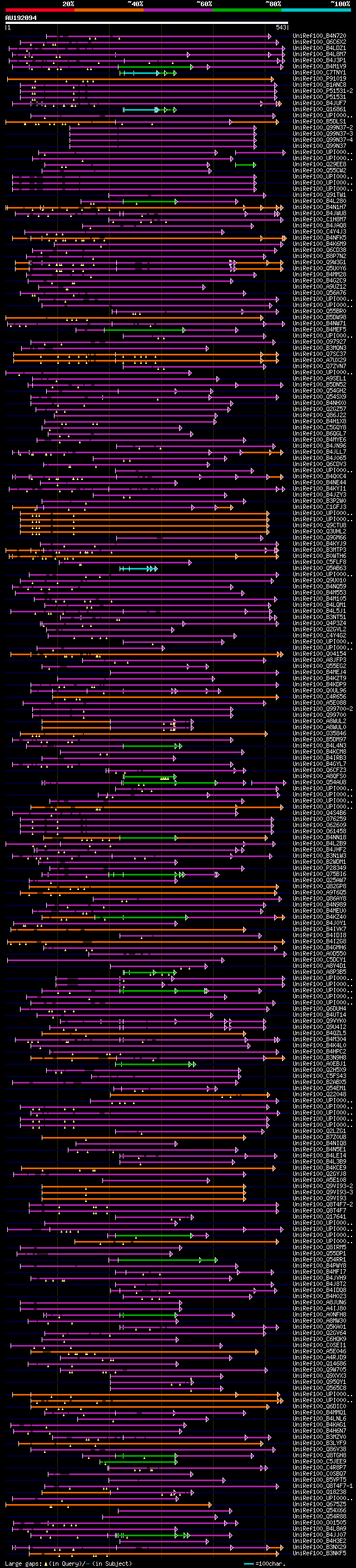Select hit label UniRef100_Q7SC37
This screenshot has width=356, height=1568.
(319, 354)
